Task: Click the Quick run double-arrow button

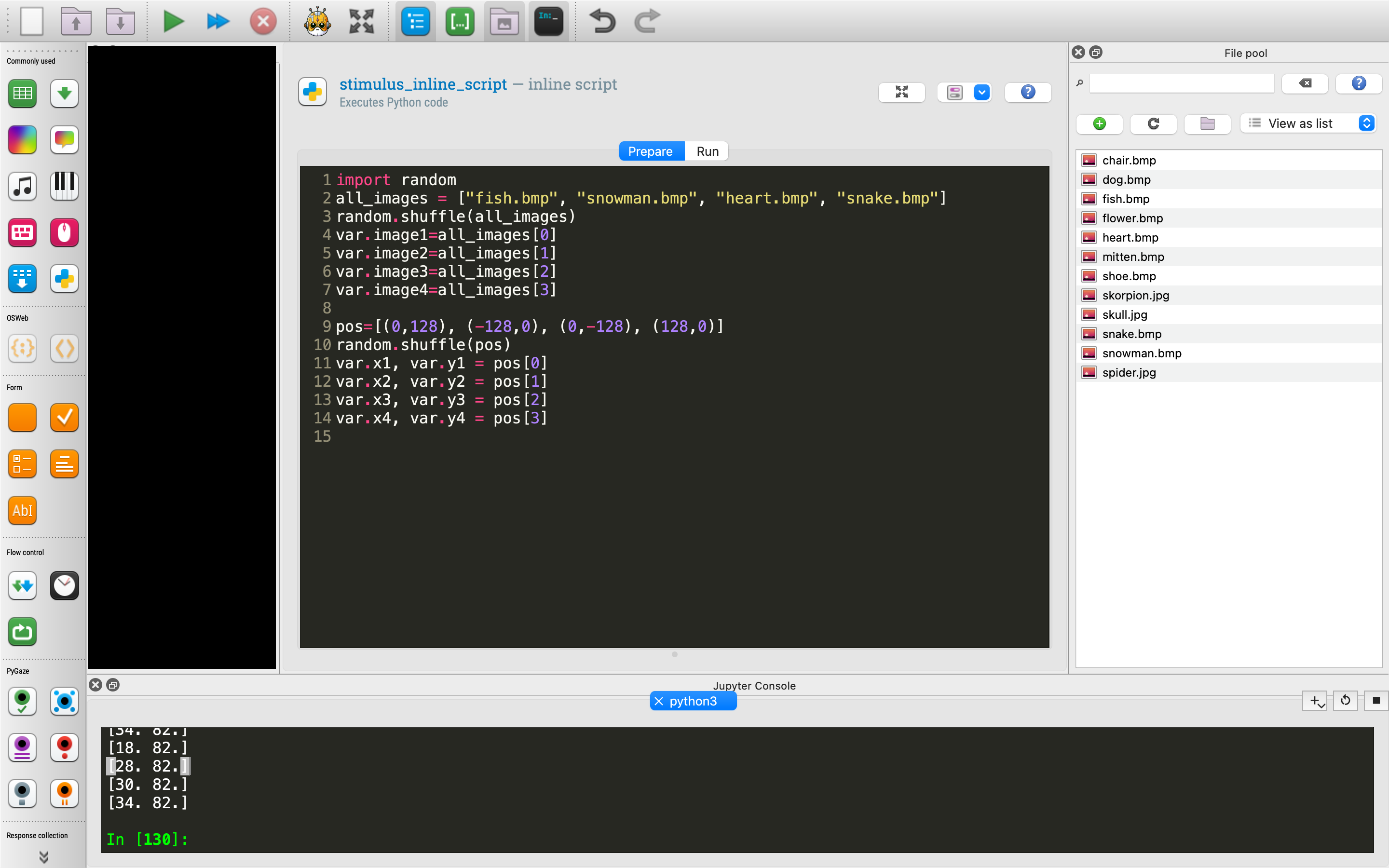Action: 218,22
